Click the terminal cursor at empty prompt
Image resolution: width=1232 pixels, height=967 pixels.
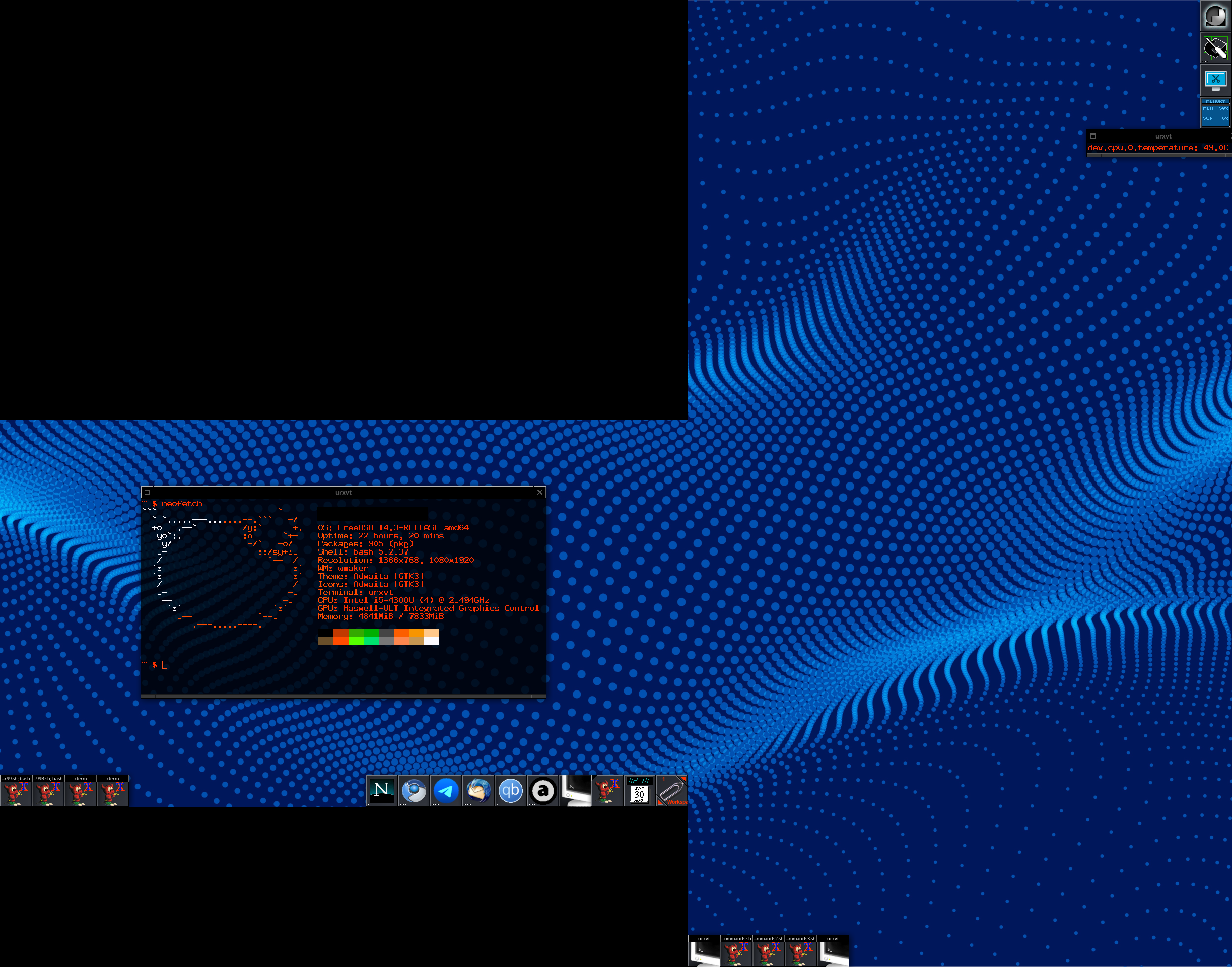pos(165,665)
